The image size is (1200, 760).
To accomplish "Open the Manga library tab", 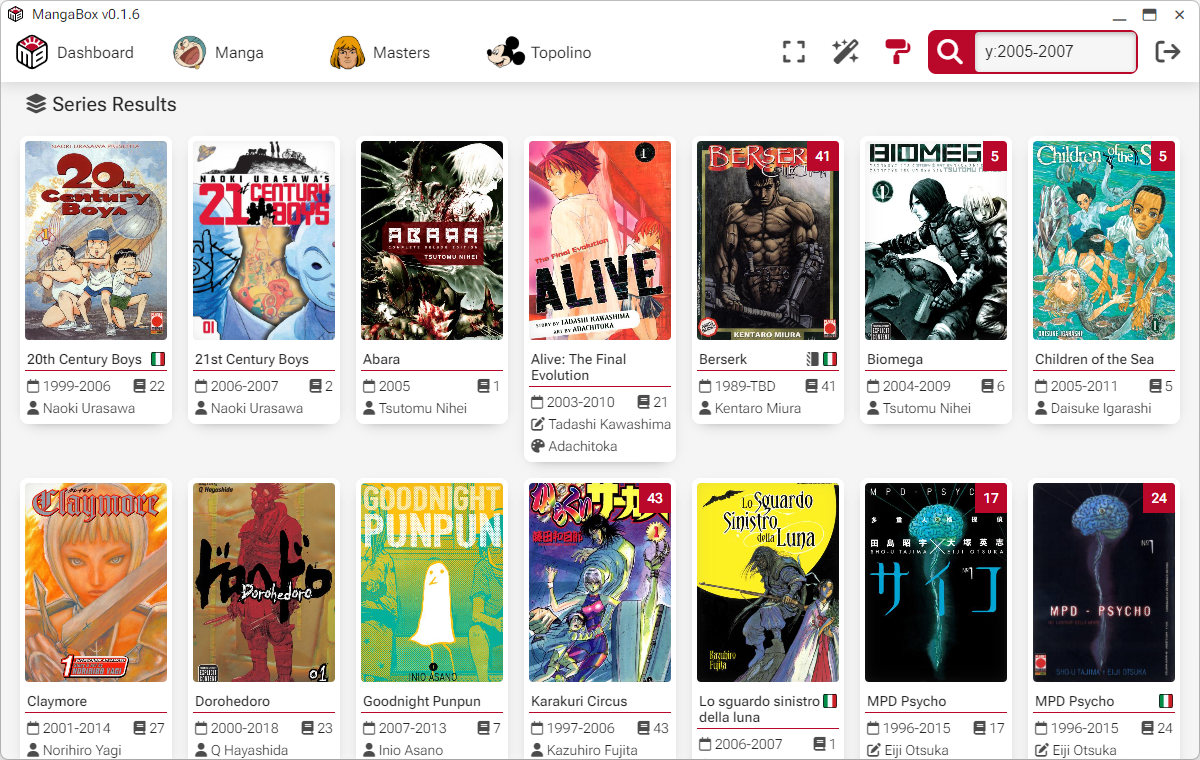I will [218, 53].
